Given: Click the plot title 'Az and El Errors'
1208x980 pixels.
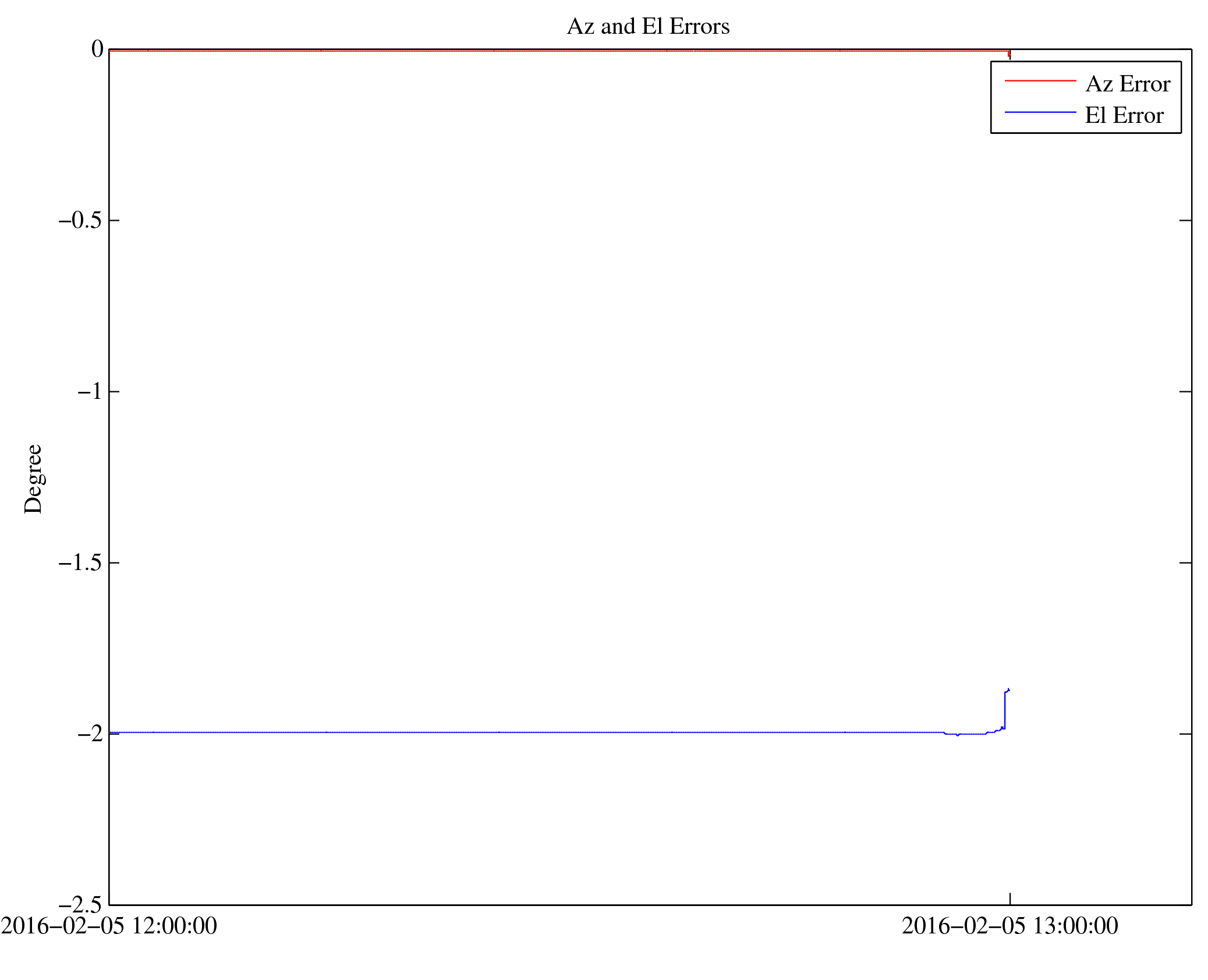Looking at the screenshot, I should [647, 27].
